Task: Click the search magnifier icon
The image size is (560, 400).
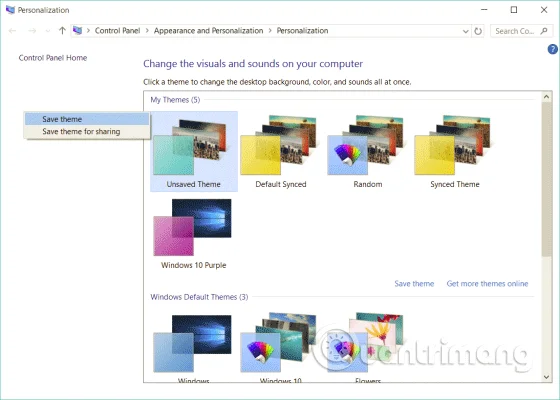Action: click(544, 31)
